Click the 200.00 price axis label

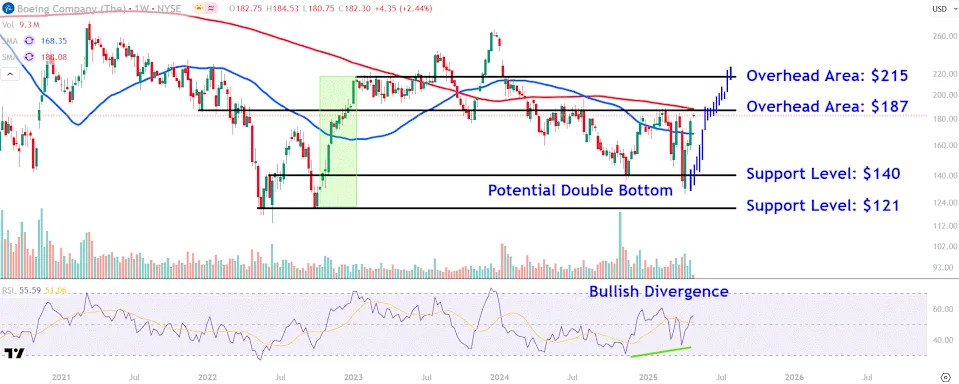(x=944, y=95)
